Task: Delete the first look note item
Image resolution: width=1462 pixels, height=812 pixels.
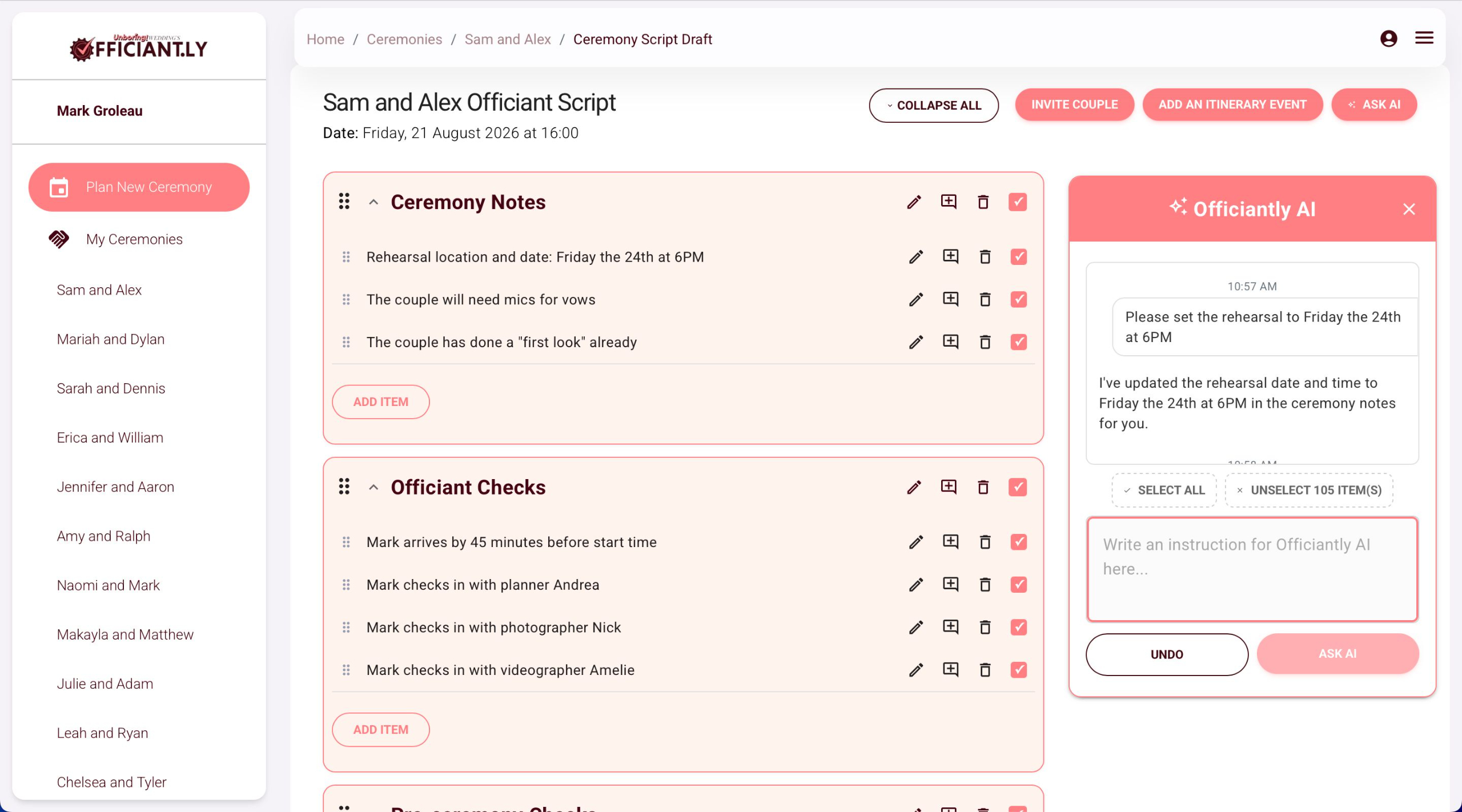Action: 985,342
